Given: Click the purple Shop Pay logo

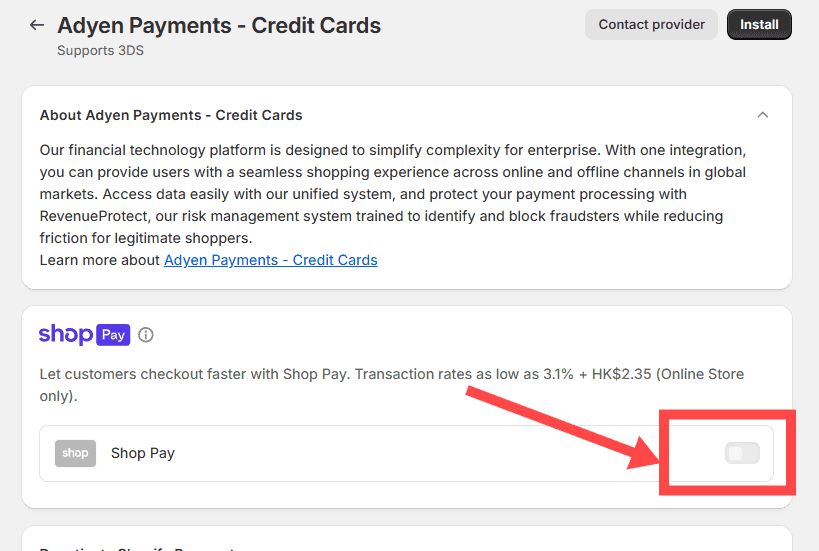Looking at the screenshot, I should pos(84,335).
